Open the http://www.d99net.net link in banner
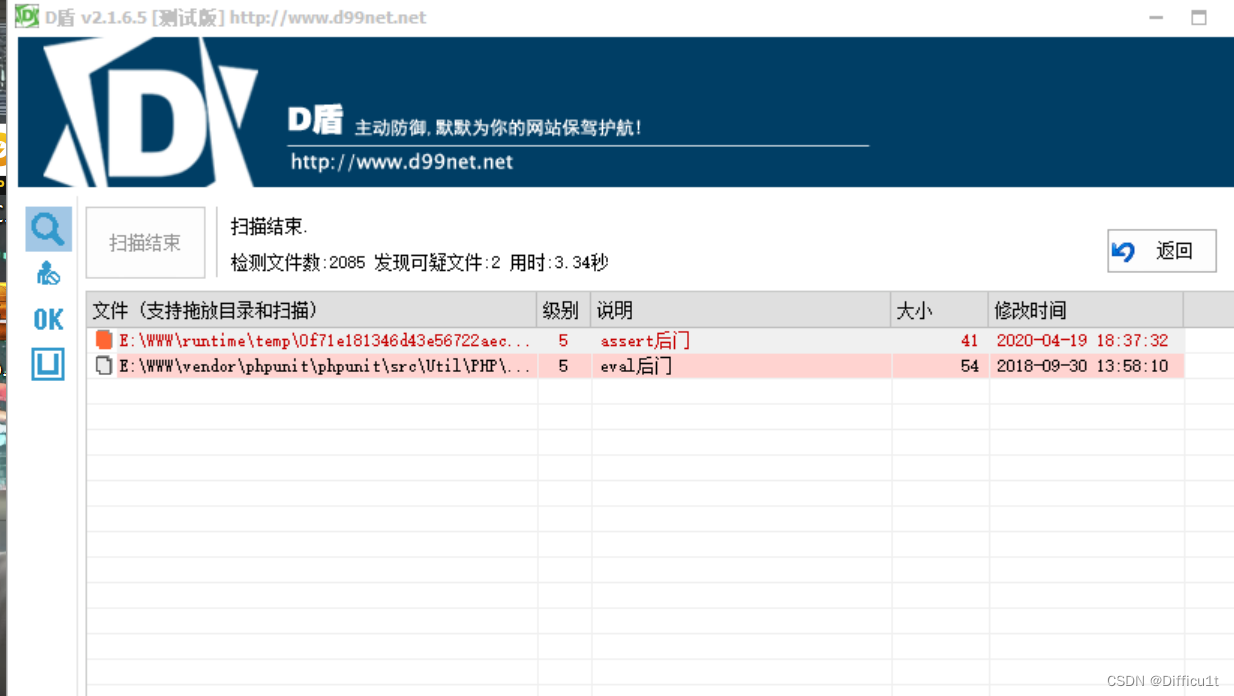 click(x=401, y=161)
